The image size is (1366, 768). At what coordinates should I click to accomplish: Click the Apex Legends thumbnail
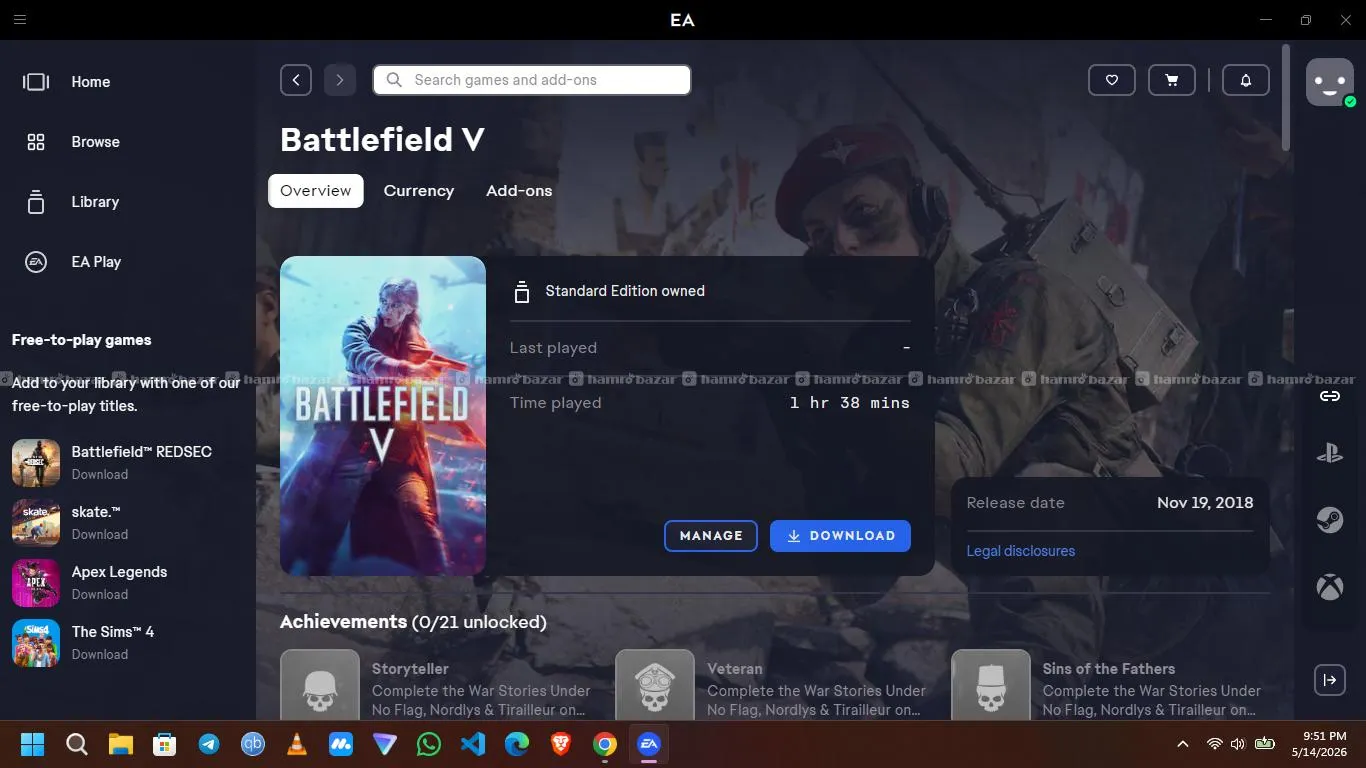pos(36,582)
